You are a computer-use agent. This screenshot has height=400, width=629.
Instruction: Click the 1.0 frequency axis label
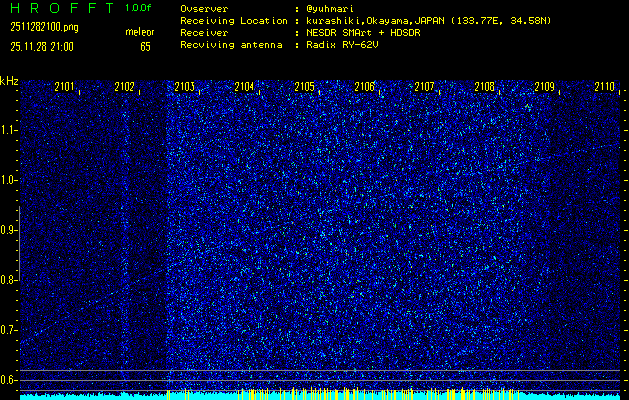pyautogui.click(x=7, y=180)
